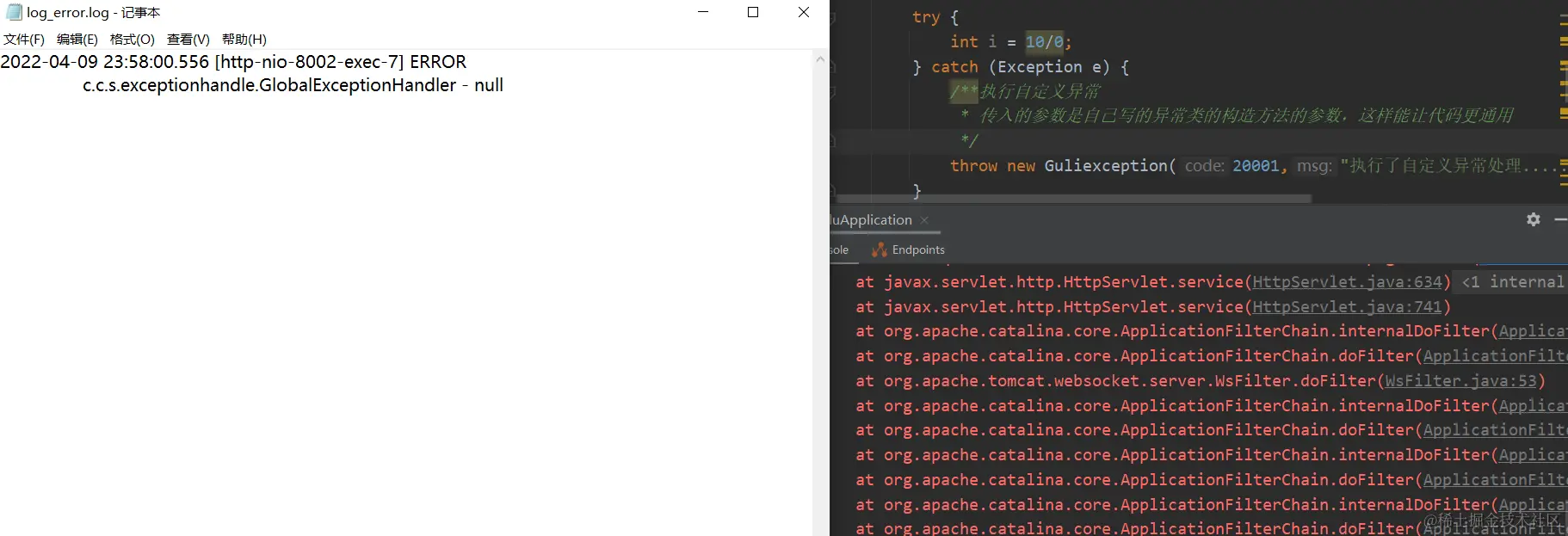The height and width of the screenshot is (536, 1568).
Task: Click the 20001 code argument value
Action: [1256, 166]
